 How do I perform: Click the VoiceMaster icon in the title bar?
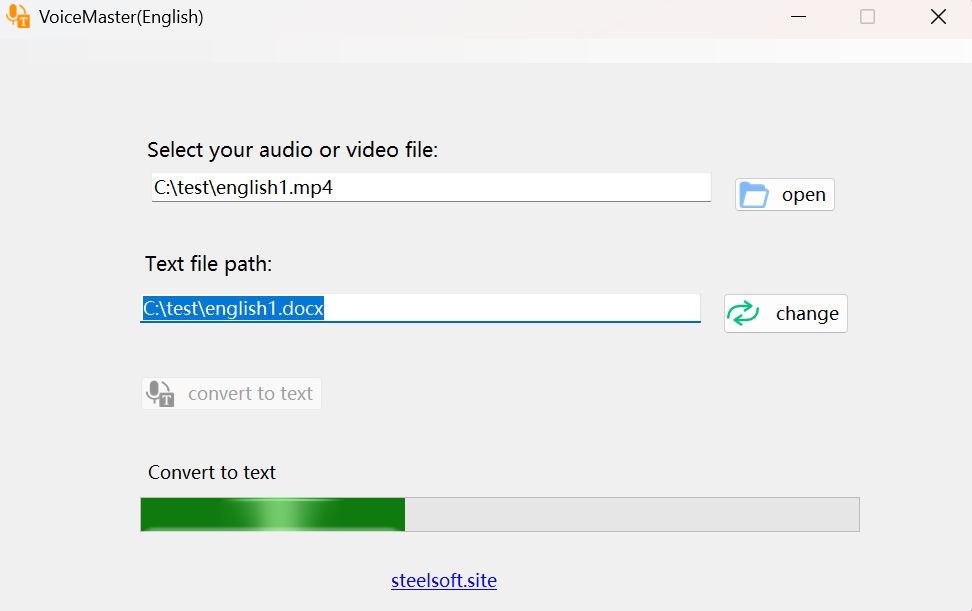[x=17, y=16]
